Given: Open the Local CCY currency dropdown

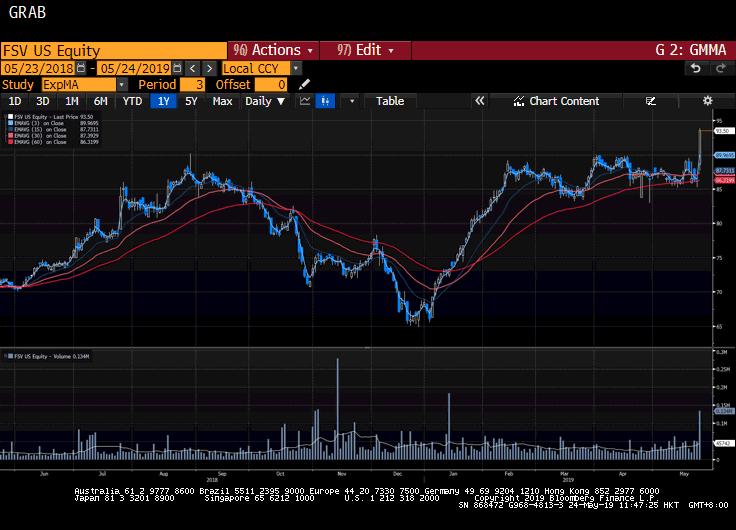Looking at the screenshot, I should point(296,69).
